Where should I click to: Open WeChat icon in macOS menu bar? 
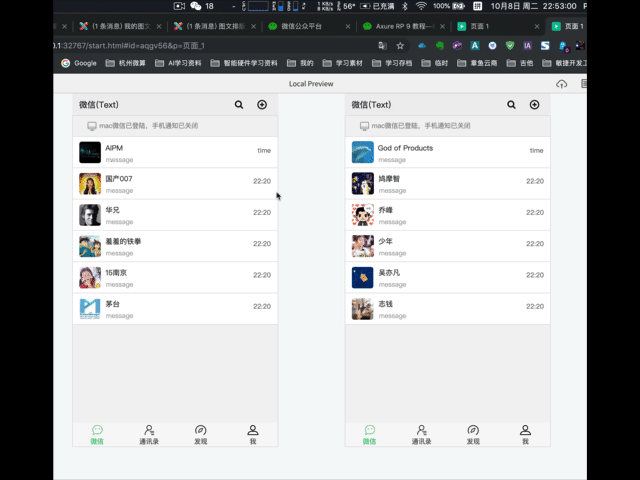[x=196, y=6]
